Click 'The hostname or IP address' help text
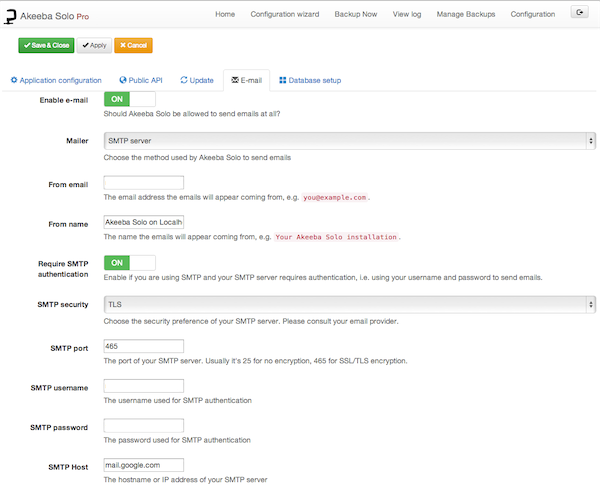Image resolution: width=600 pixels, height=488 pixels. pos(185,480)
